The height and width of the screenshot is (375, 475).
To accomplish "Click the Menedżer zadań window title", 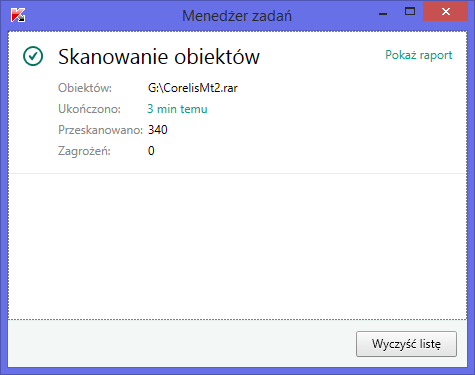I will 237,16.
